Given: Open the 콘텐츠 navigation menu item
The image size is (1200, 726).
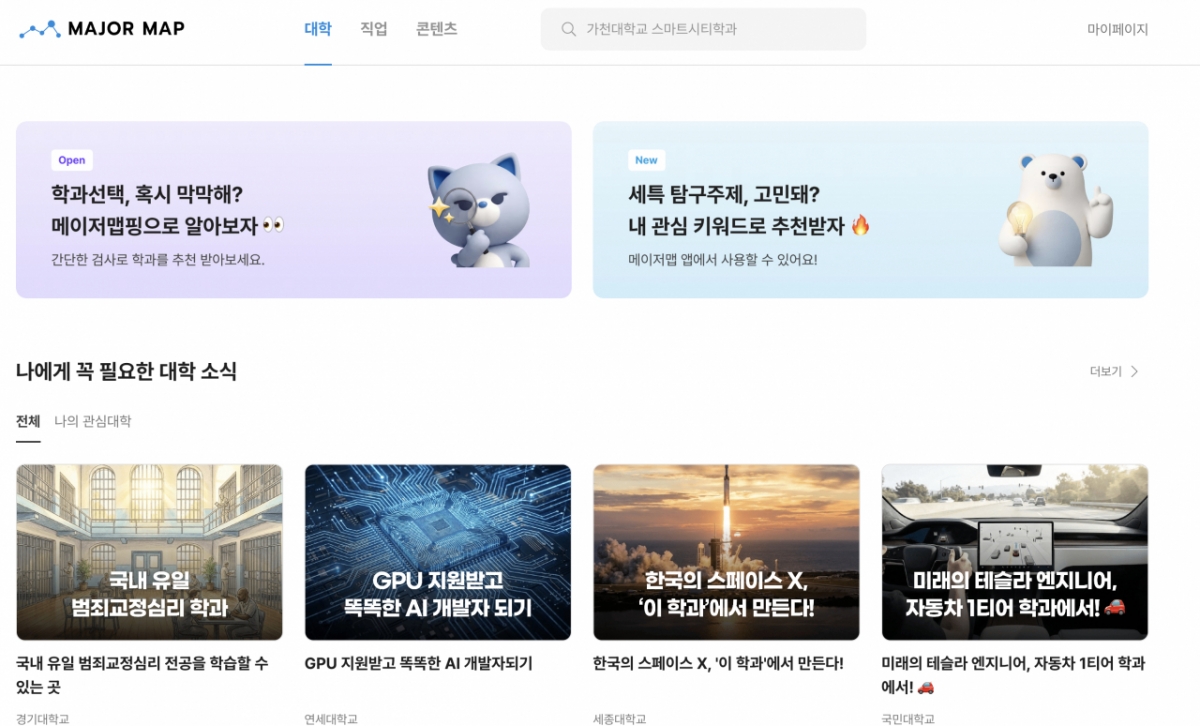Looking at the screenshot, I should [x=436, y=29].
